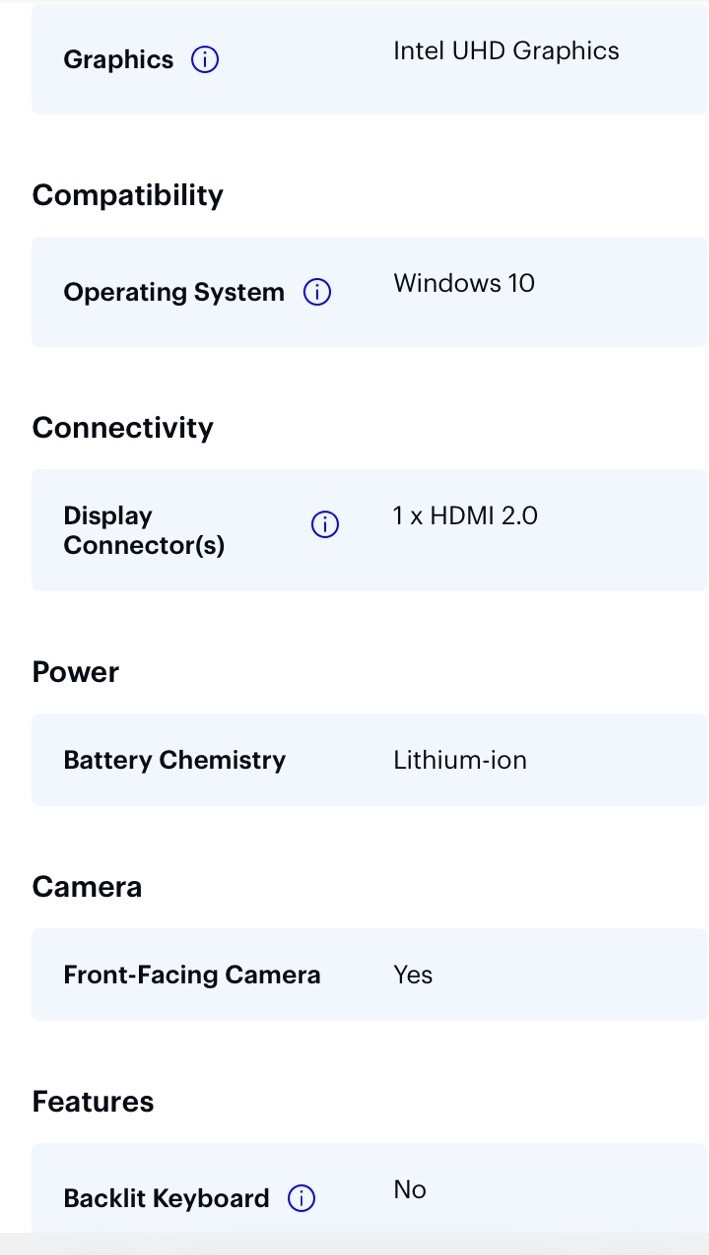Viewport: 709px width, 1255px height.
Task: Click the Features section heading
Action: pyautogui.click(x=93, y=1102)
